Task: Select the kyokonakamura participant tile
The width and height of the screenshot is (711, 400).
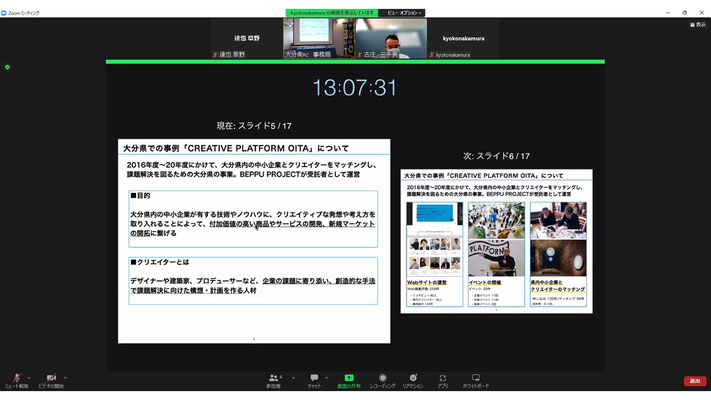Action: (463, 39)
